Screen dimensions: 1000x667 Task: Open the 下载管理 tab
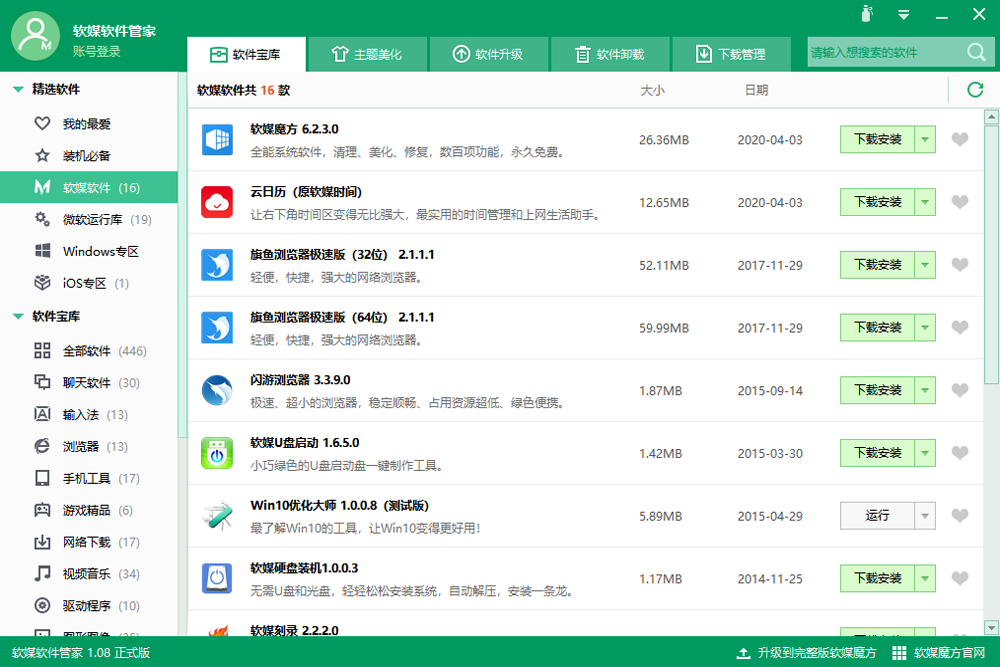click(731, 54)
